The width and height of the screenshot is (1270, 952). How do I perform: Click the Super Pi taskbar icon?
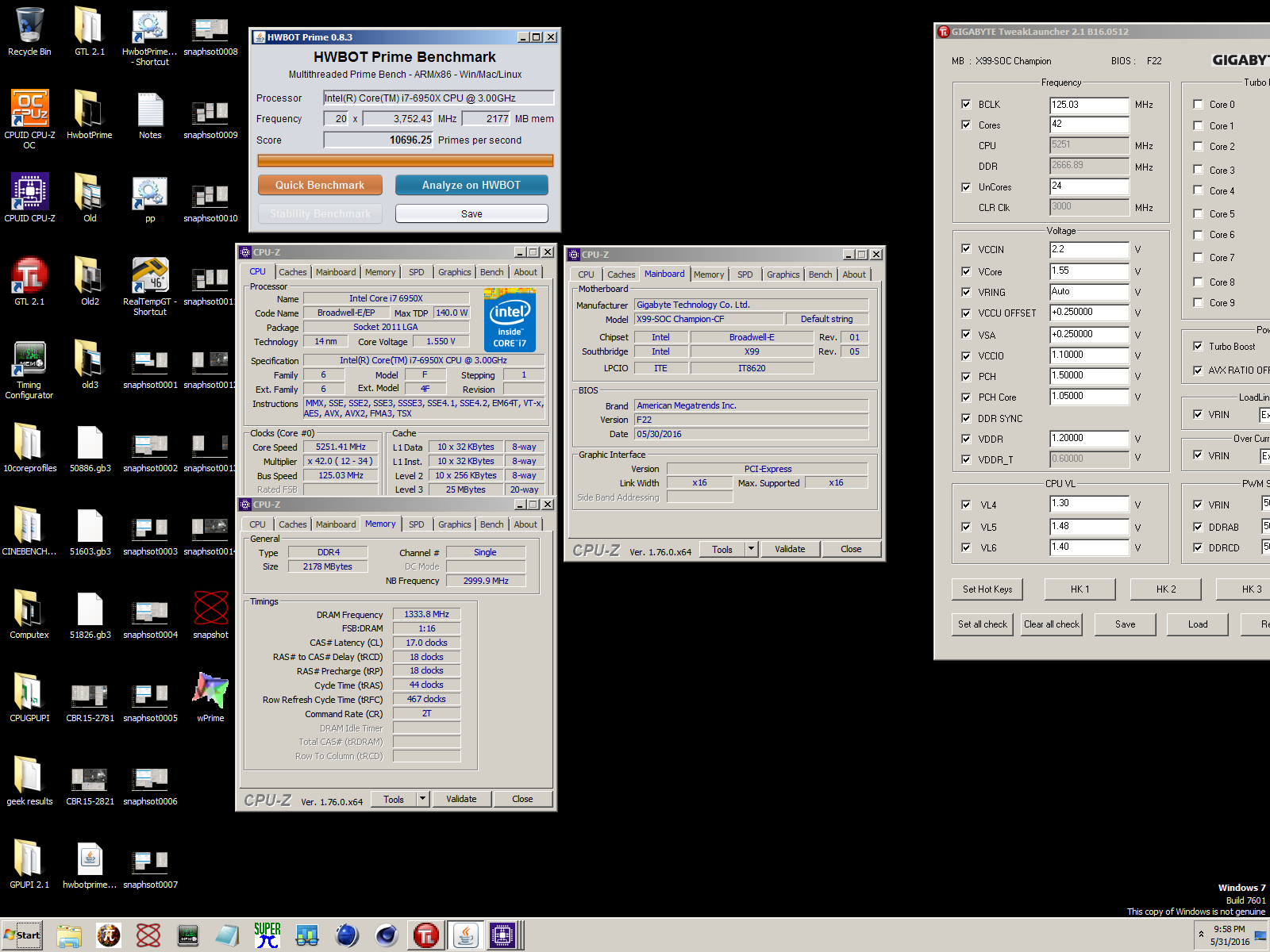[x=267, y=935]
